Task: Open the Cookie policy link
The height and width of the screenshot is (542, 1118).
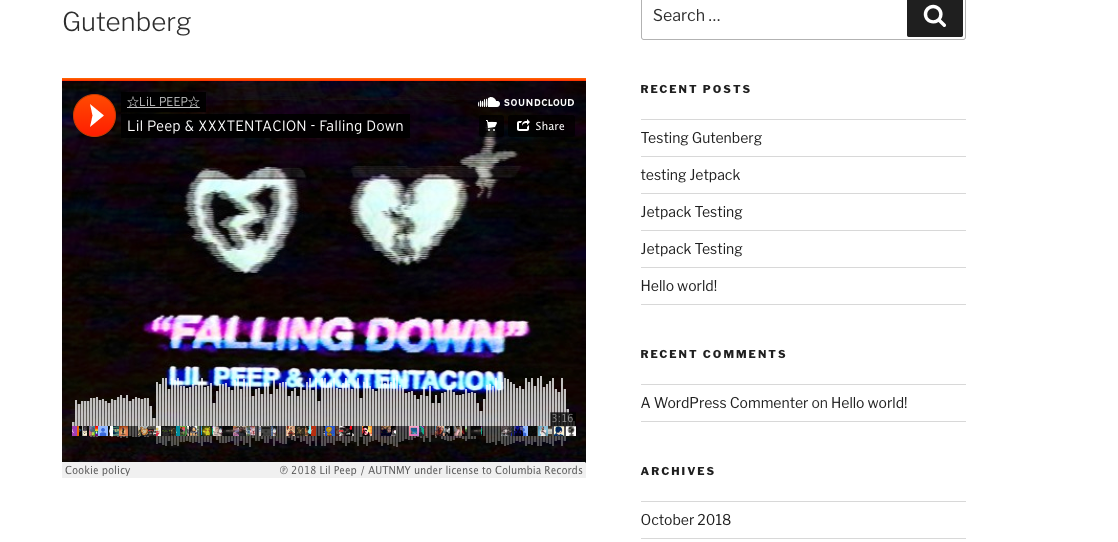Action: pyautogui.click(x=98, y=470)
